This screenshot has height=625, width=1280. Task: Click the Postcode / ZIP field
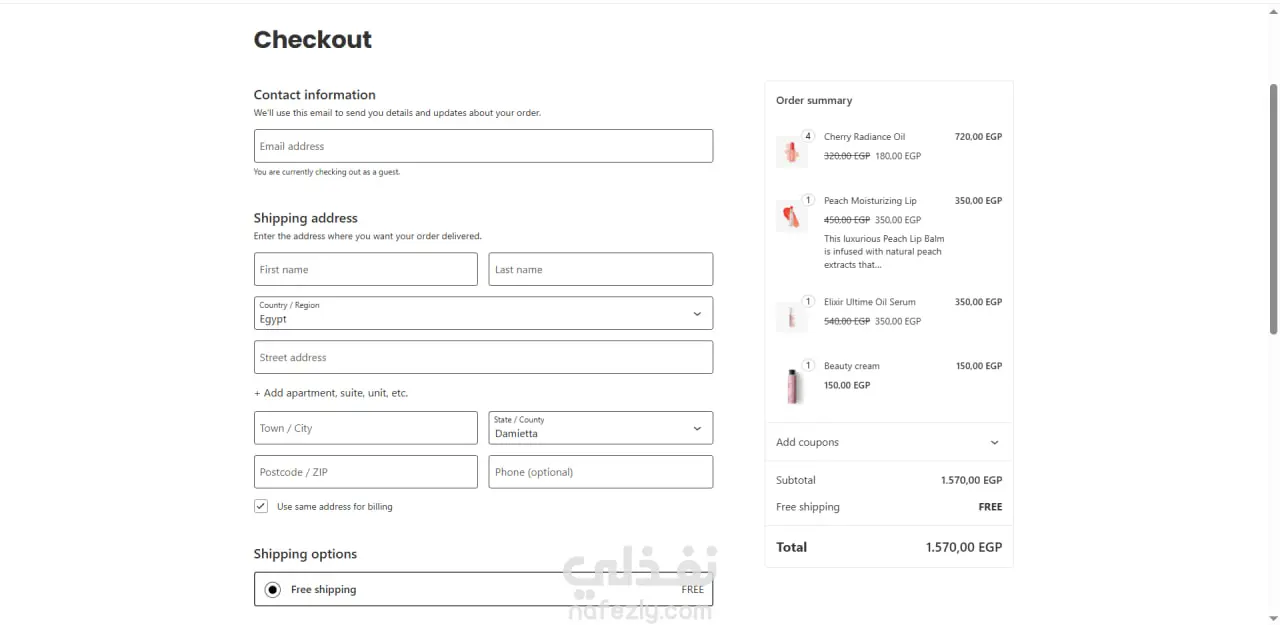pyautogui.click(x=365, y=472)
